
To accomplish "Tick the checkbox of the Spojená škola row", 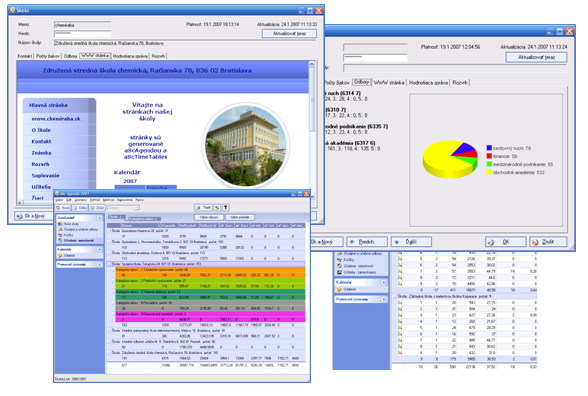I will coord(109,264).
